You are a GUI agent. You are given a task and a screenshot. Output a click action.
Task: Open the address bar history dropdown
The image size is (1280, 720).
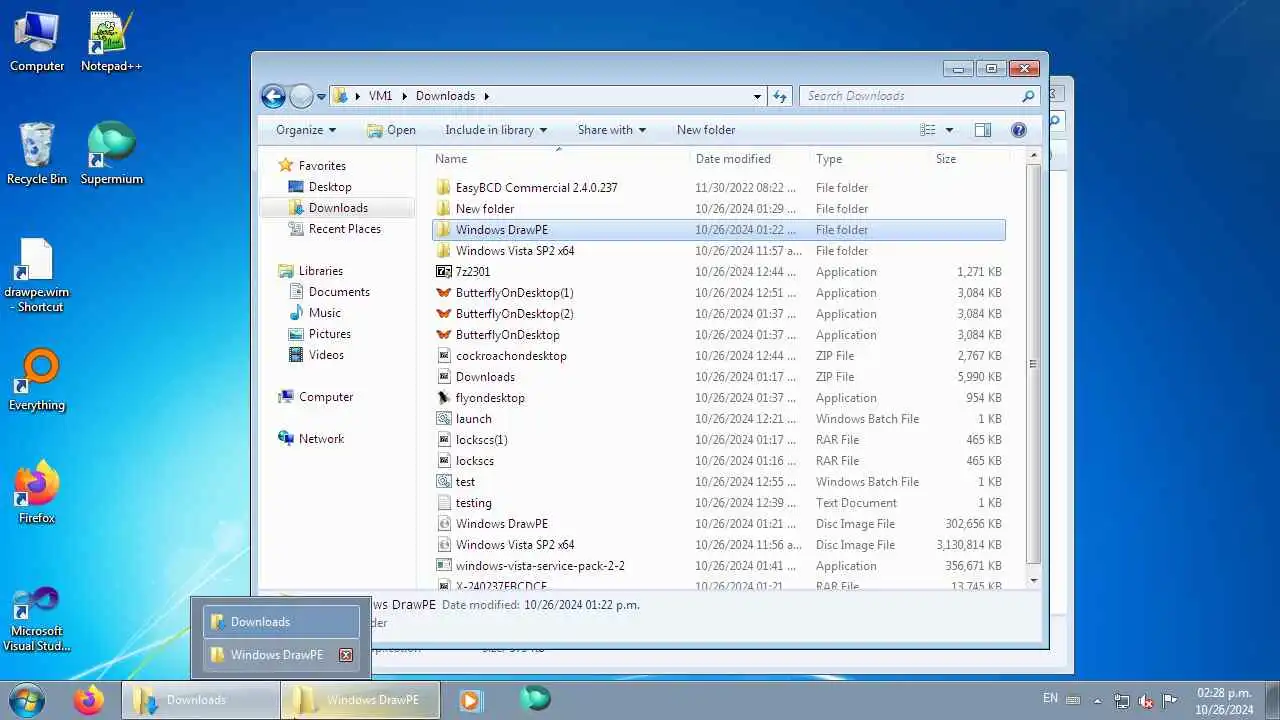click(757, 97)
